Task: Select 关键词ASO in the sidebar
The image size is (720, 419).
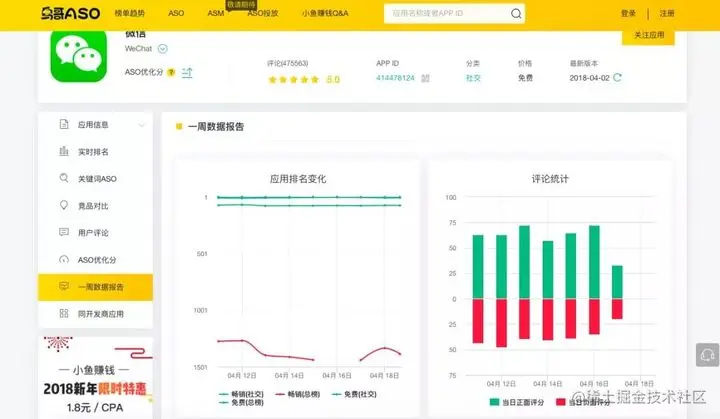Action: click(x=96, y=179)
